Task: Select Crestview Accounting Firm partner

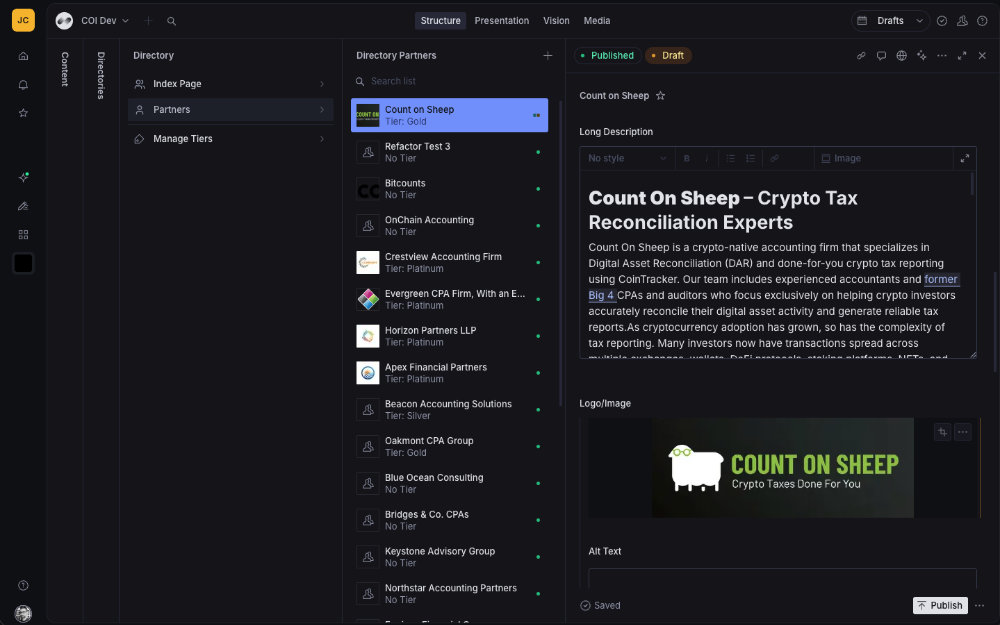Action: pos(450,263)
